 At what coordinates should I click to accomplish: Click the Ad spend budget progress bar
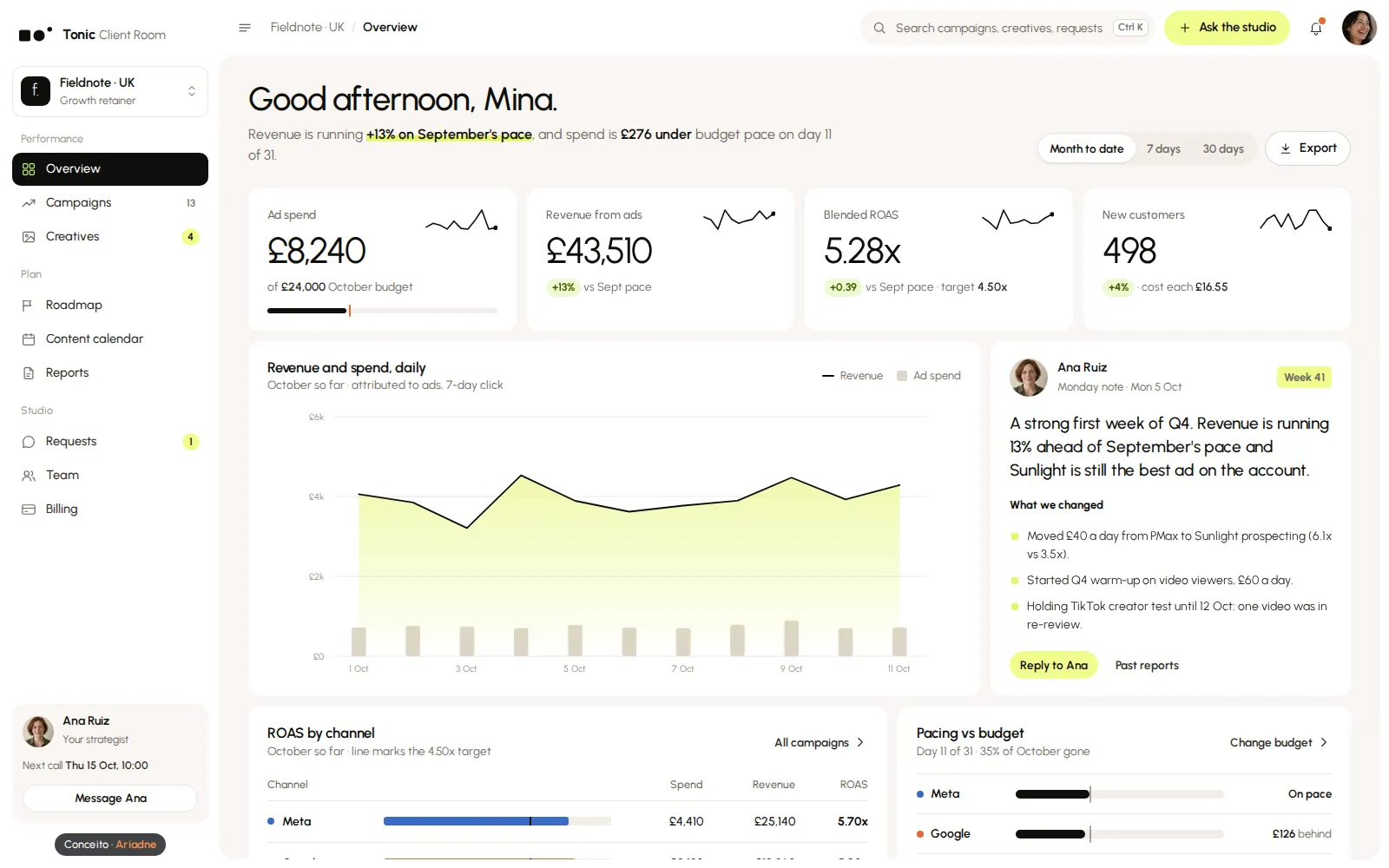pos(382,311)
